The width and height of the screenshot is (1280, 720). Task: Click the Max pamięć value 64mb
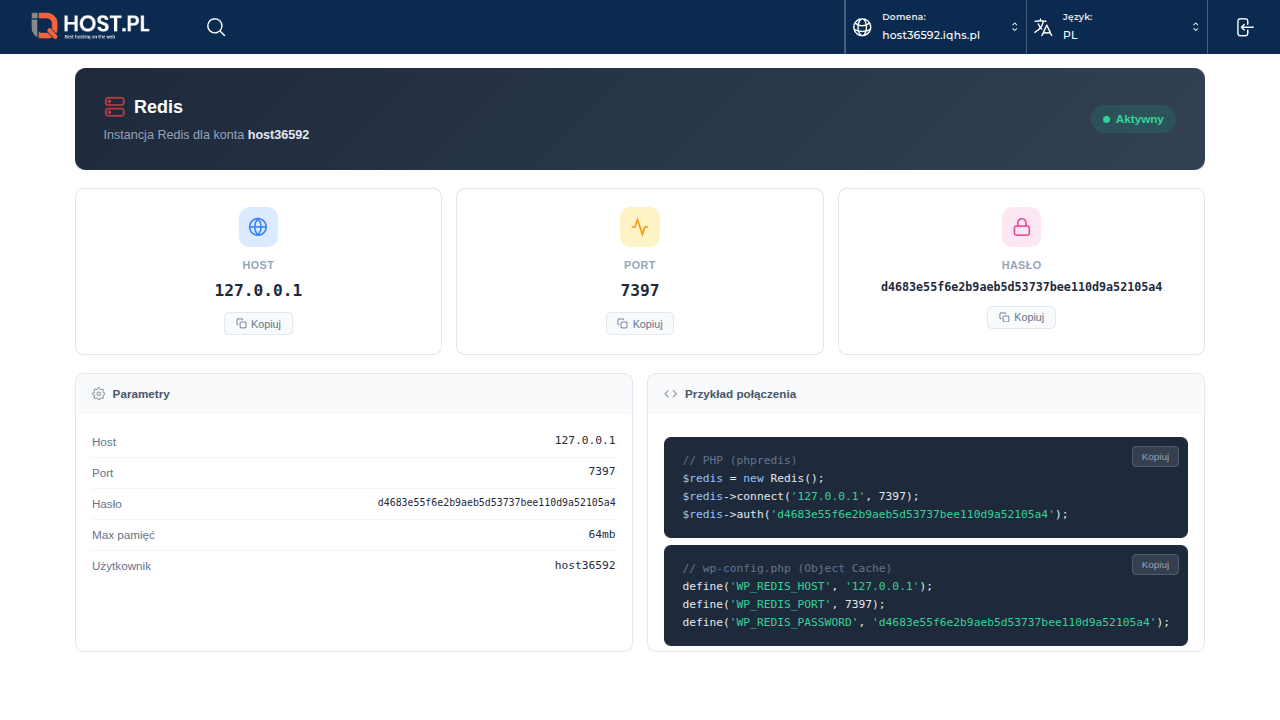[x=602, y=534]
